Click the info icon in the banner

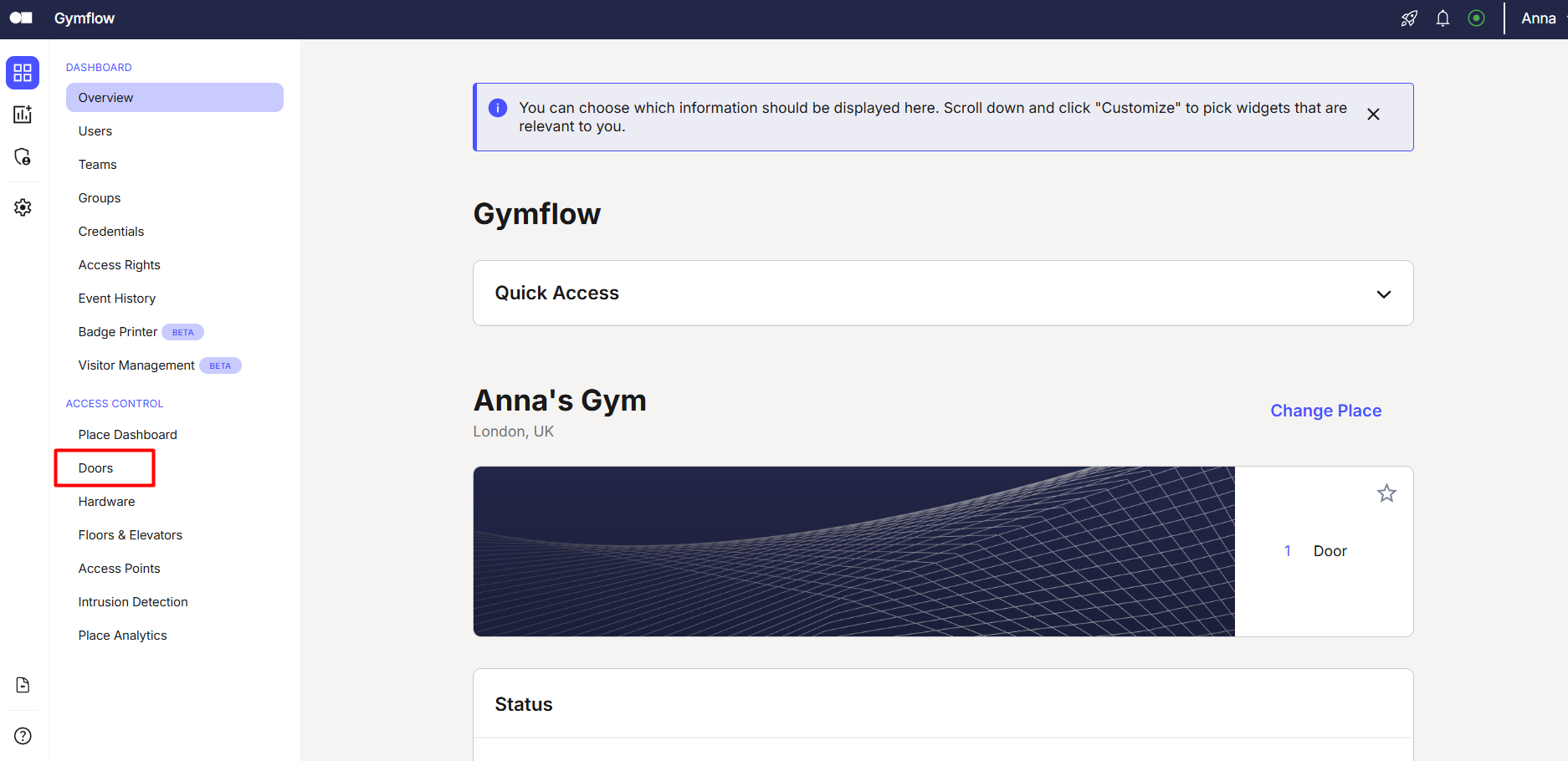pyautogui.click(x=498, y=108)
